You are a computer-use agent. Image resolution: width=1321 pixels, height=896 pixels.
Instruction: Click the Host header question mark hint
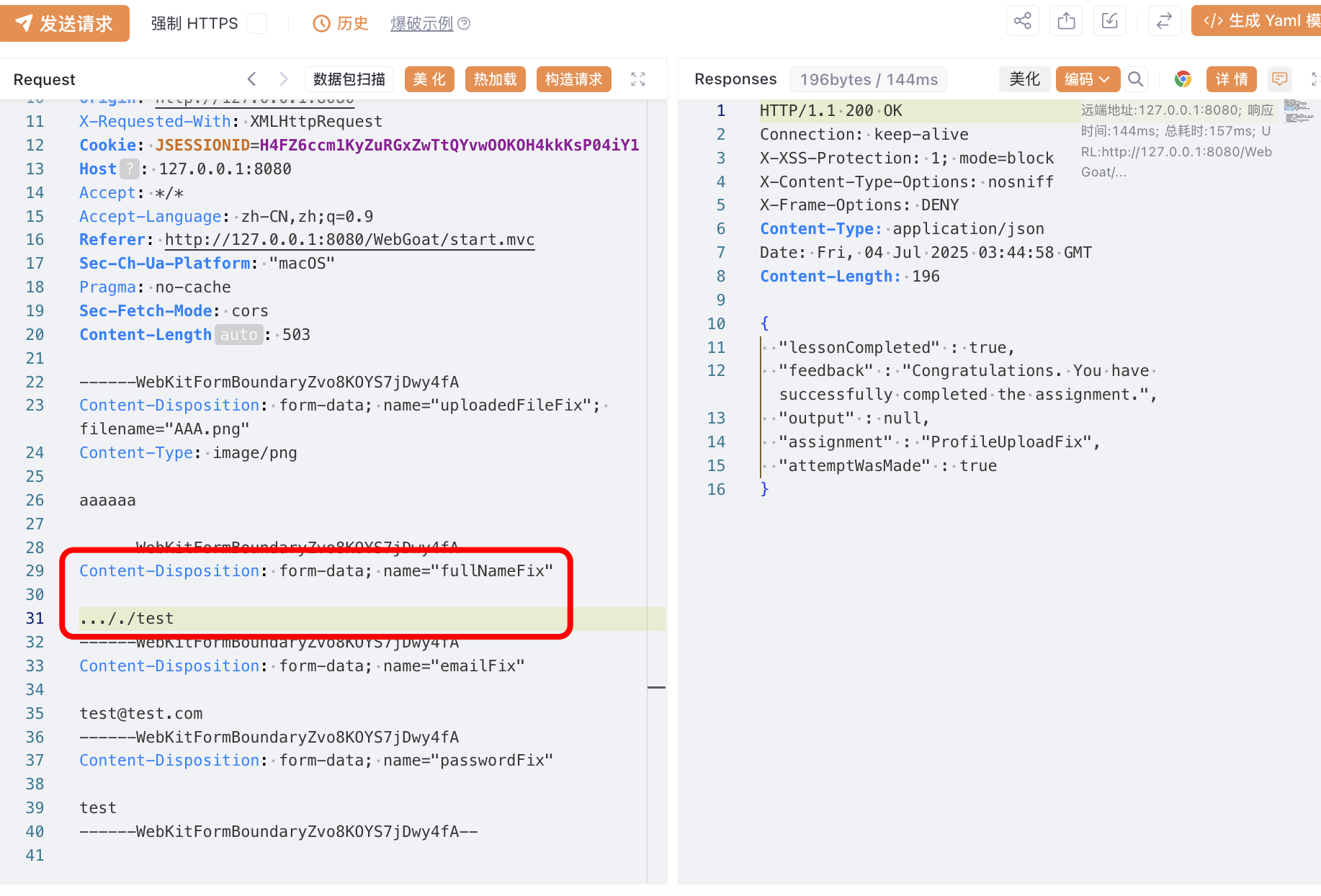[129, 169]
